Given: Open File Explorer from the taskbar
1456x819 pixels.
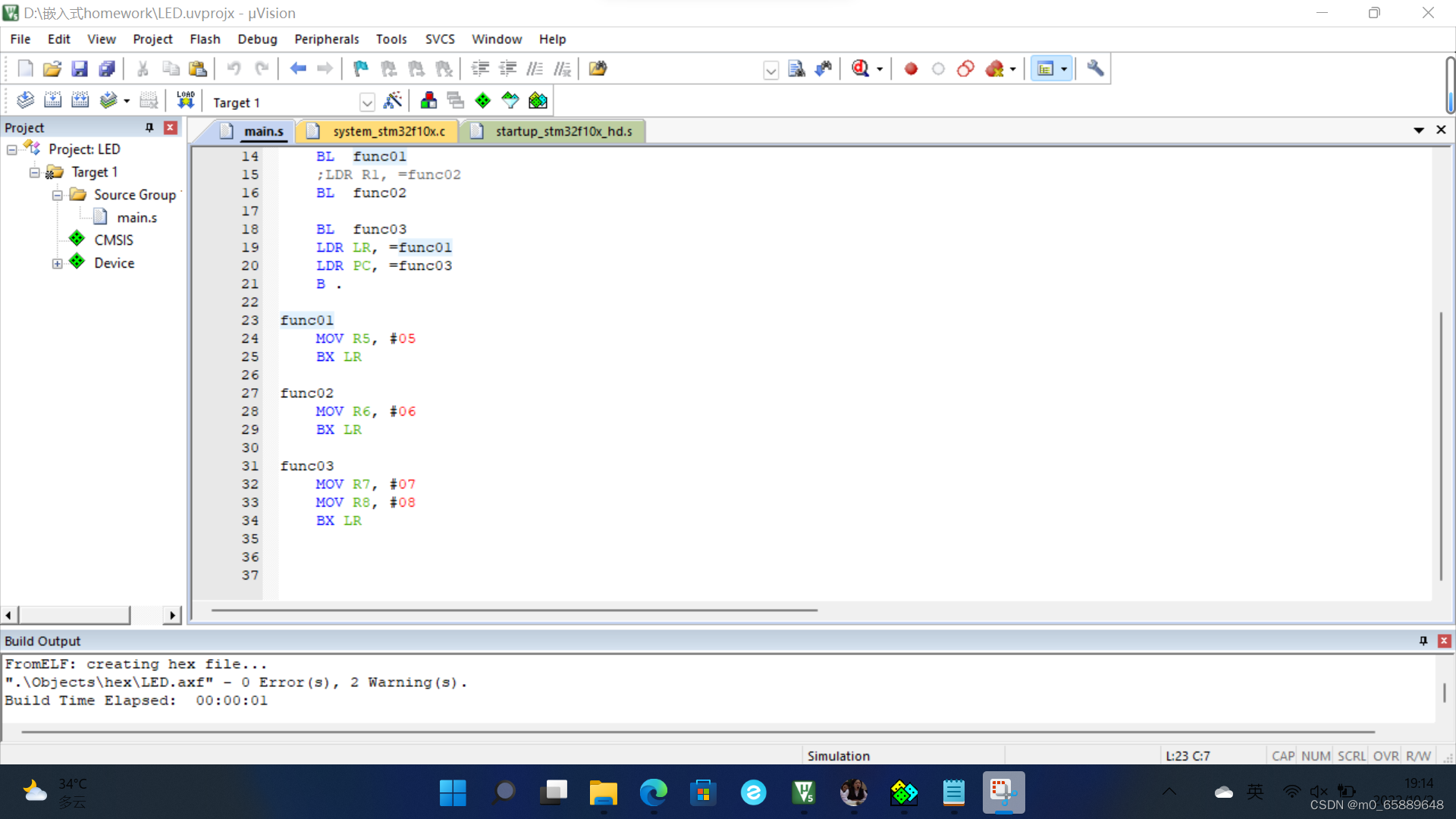Looking at the screenshot, I should click(x=603, y=793).
